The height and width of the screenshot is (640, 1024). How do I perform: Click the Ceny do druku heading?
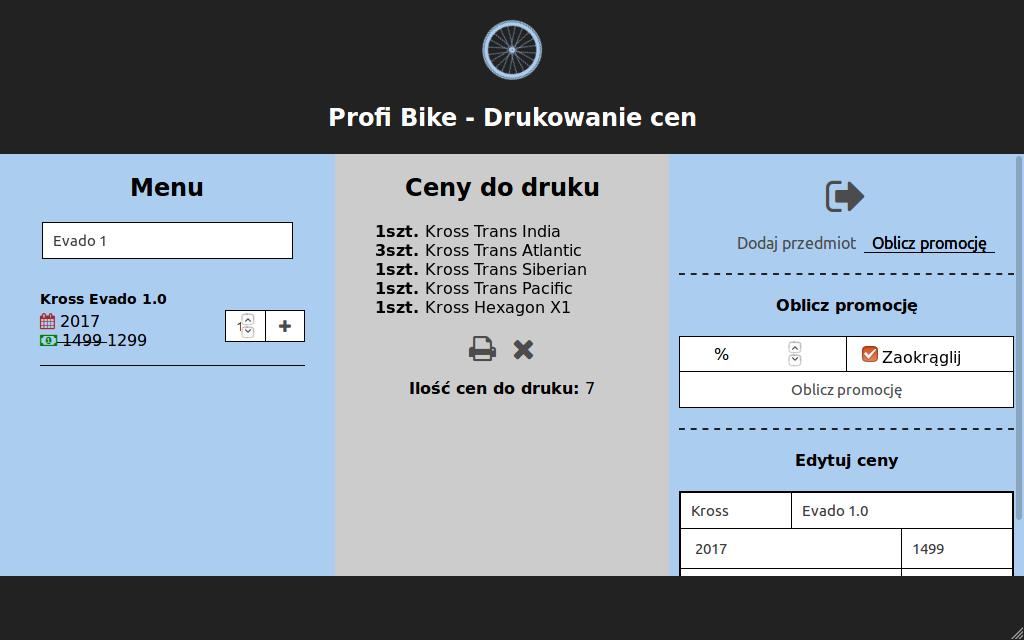pyautogui.click(x=502, y=187)
